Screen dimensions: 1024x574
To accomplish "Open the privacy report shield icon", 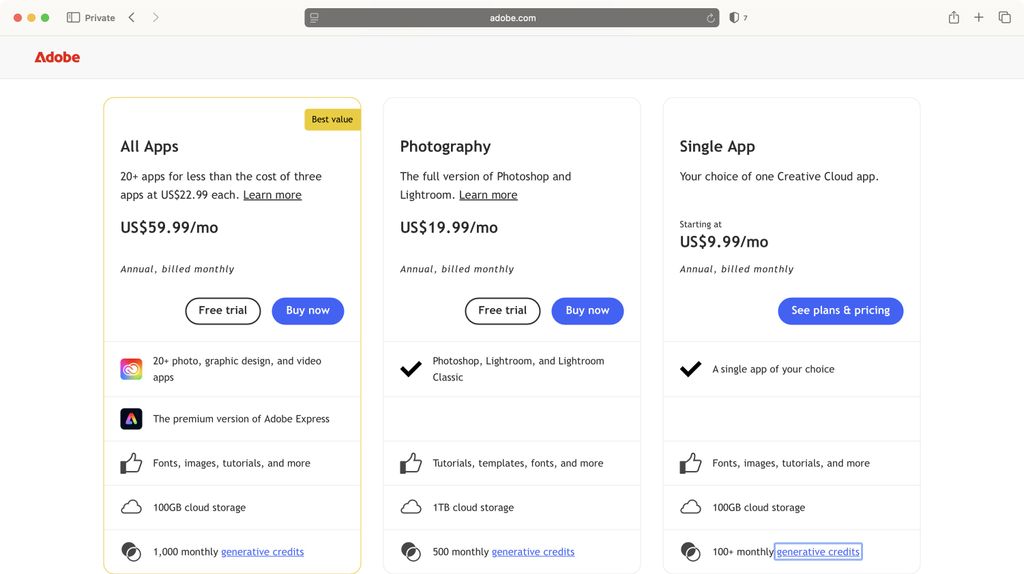I will click(734, 18).
